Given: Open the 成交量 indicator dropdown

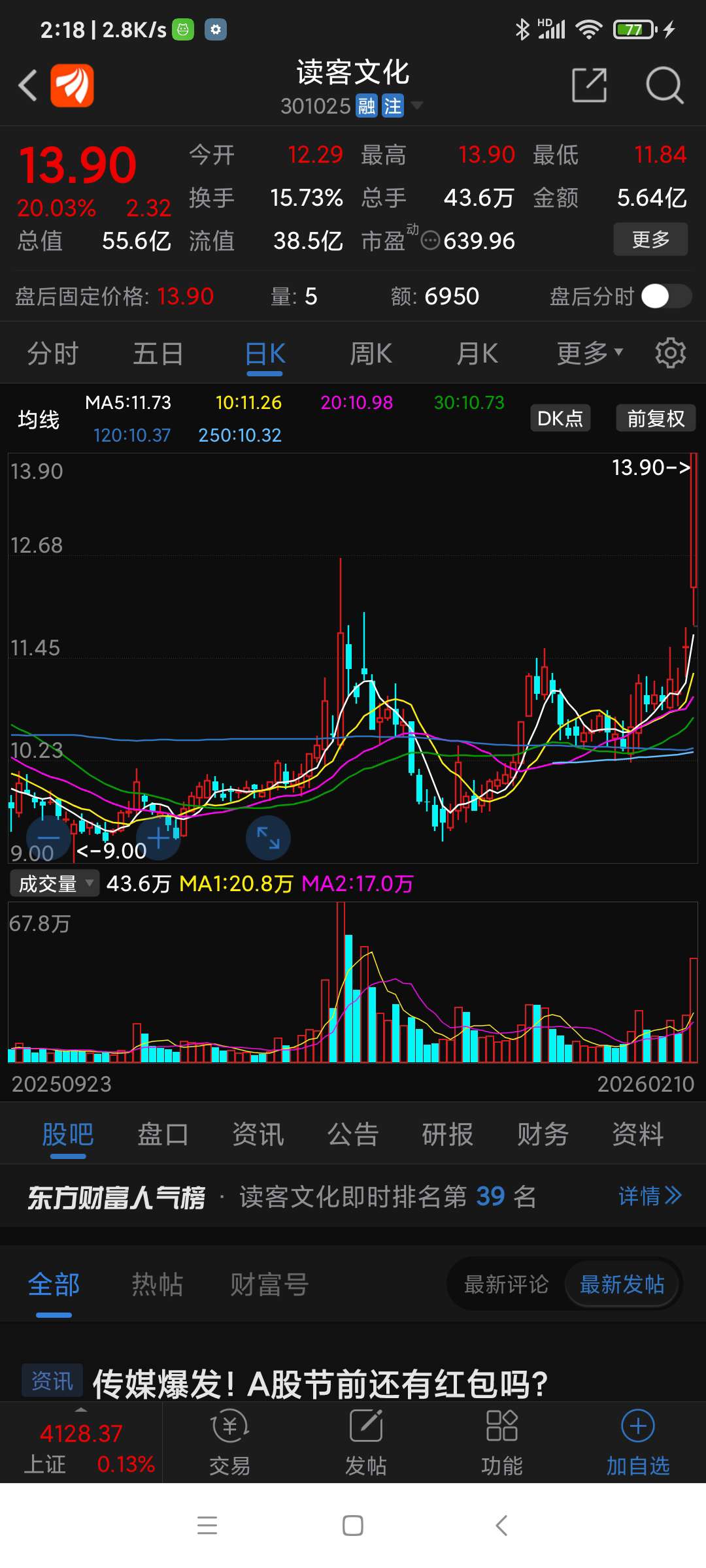Looking at the screenshot, I should (x=55, y=883).
